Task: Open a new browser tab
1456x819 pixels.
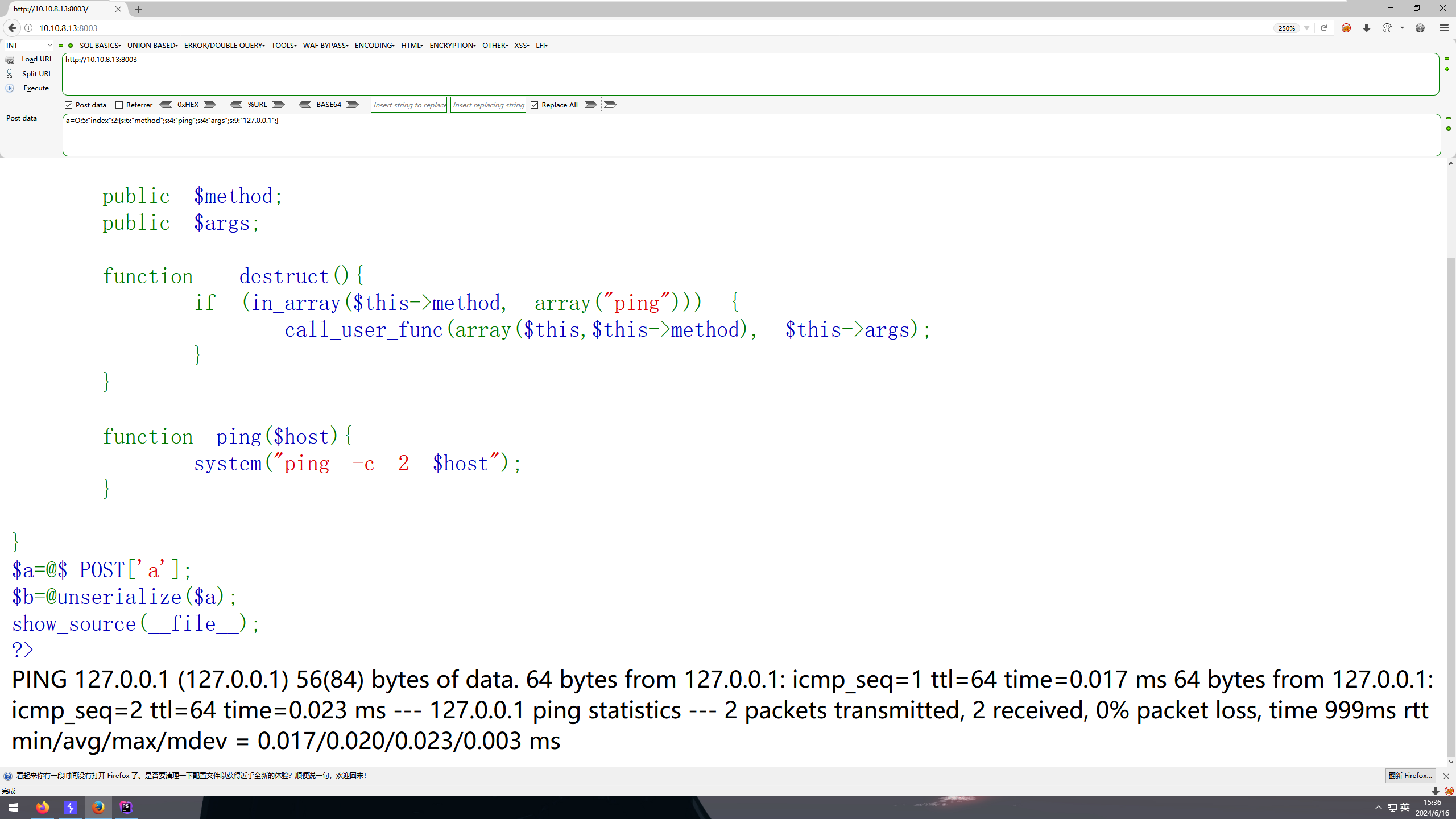Action: (138, 9)
